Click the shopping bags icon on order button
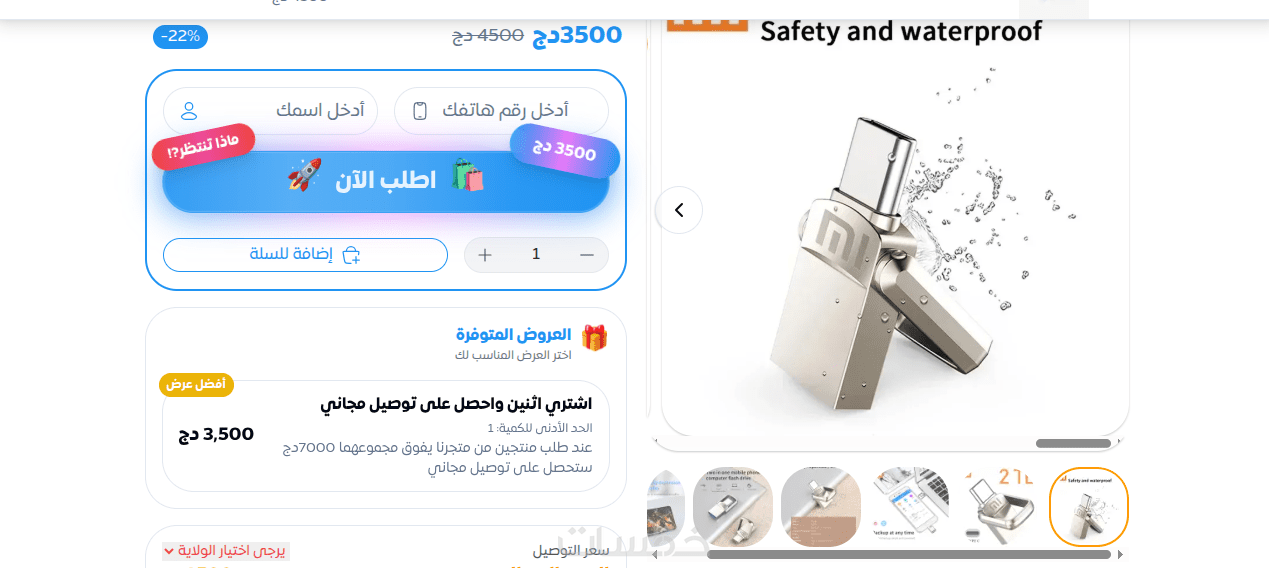Viewport: 1269px width, 568px height. coord(467,175)
